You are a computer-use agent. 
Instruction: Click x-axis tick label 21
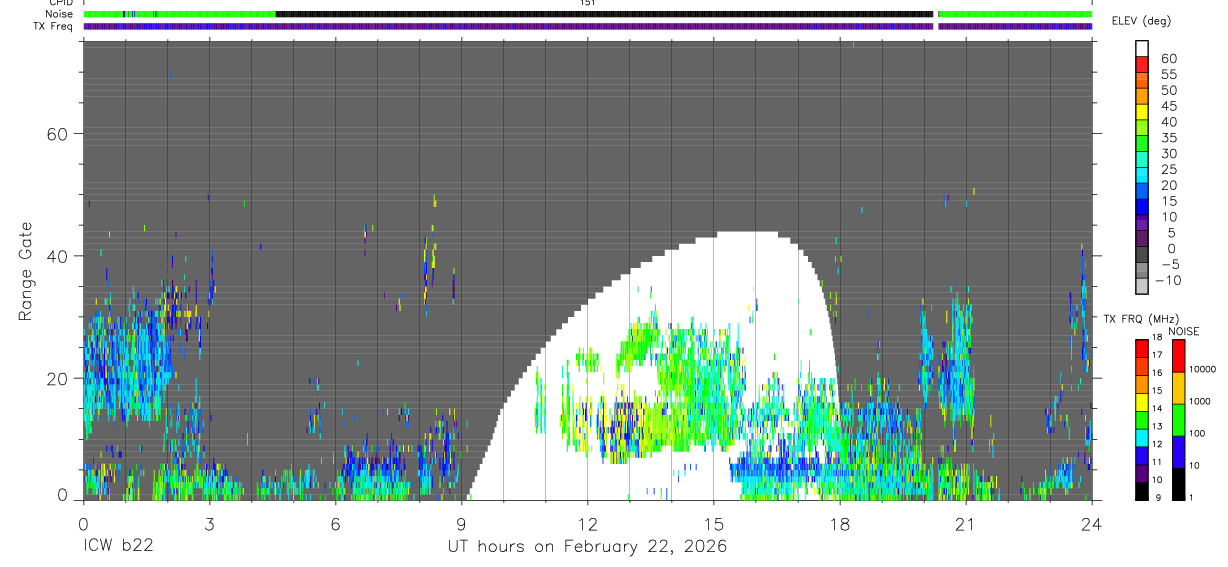coord(965,524)
